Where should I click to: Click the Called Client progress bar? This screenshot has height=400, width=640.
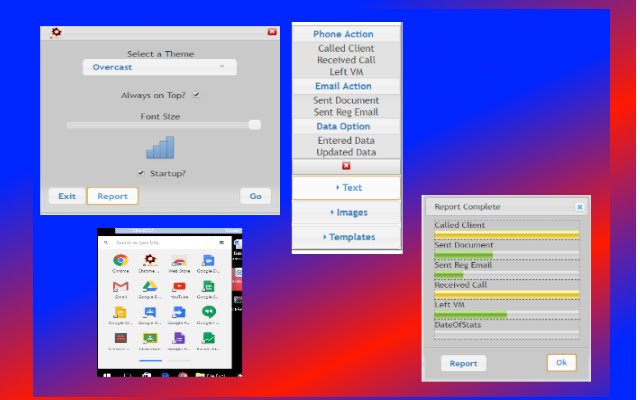[x=507, y=235]
